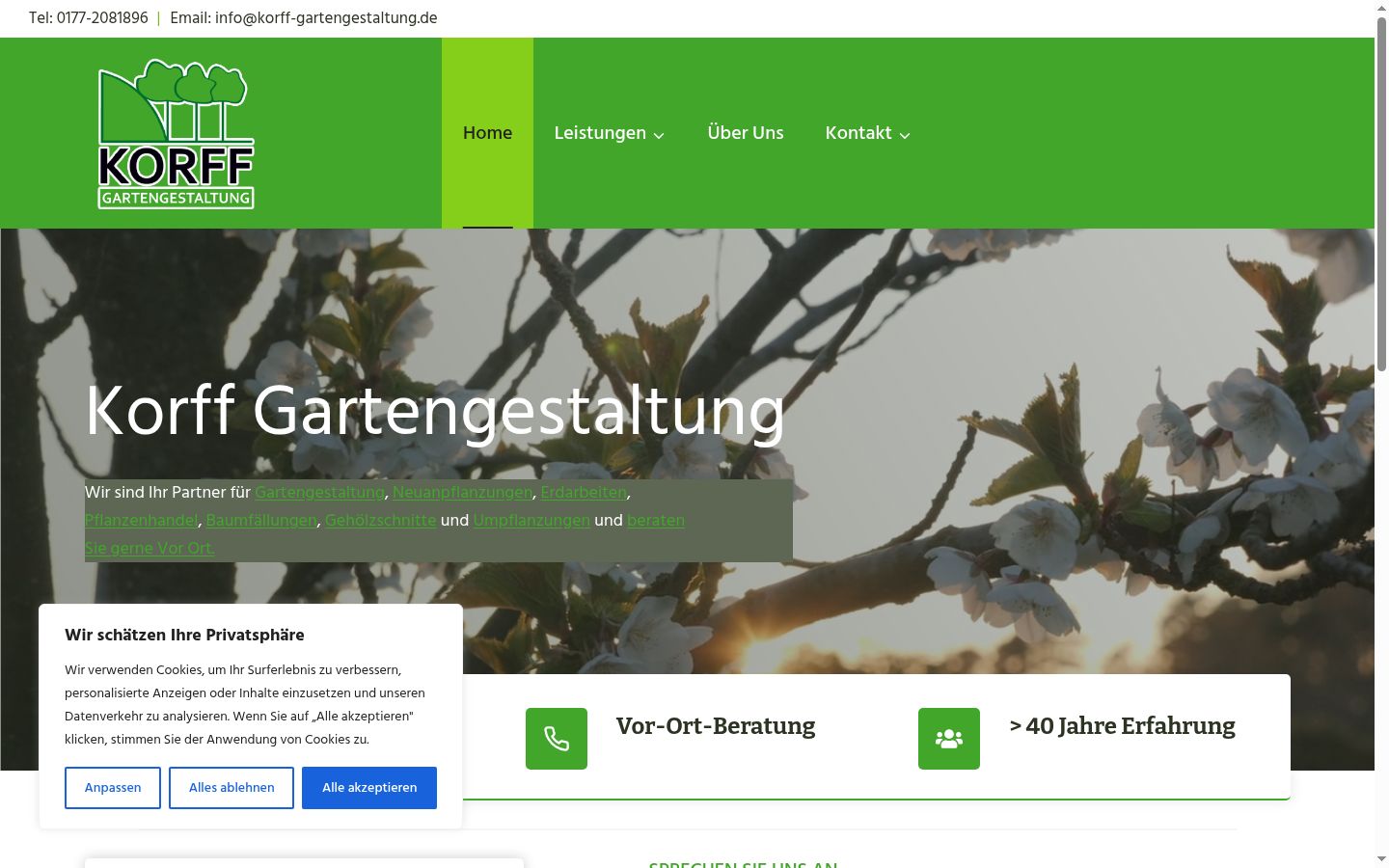Open the Baumfällungen link
The image size is (1389, 868).
pyautogui.click(x=261, y=520)
